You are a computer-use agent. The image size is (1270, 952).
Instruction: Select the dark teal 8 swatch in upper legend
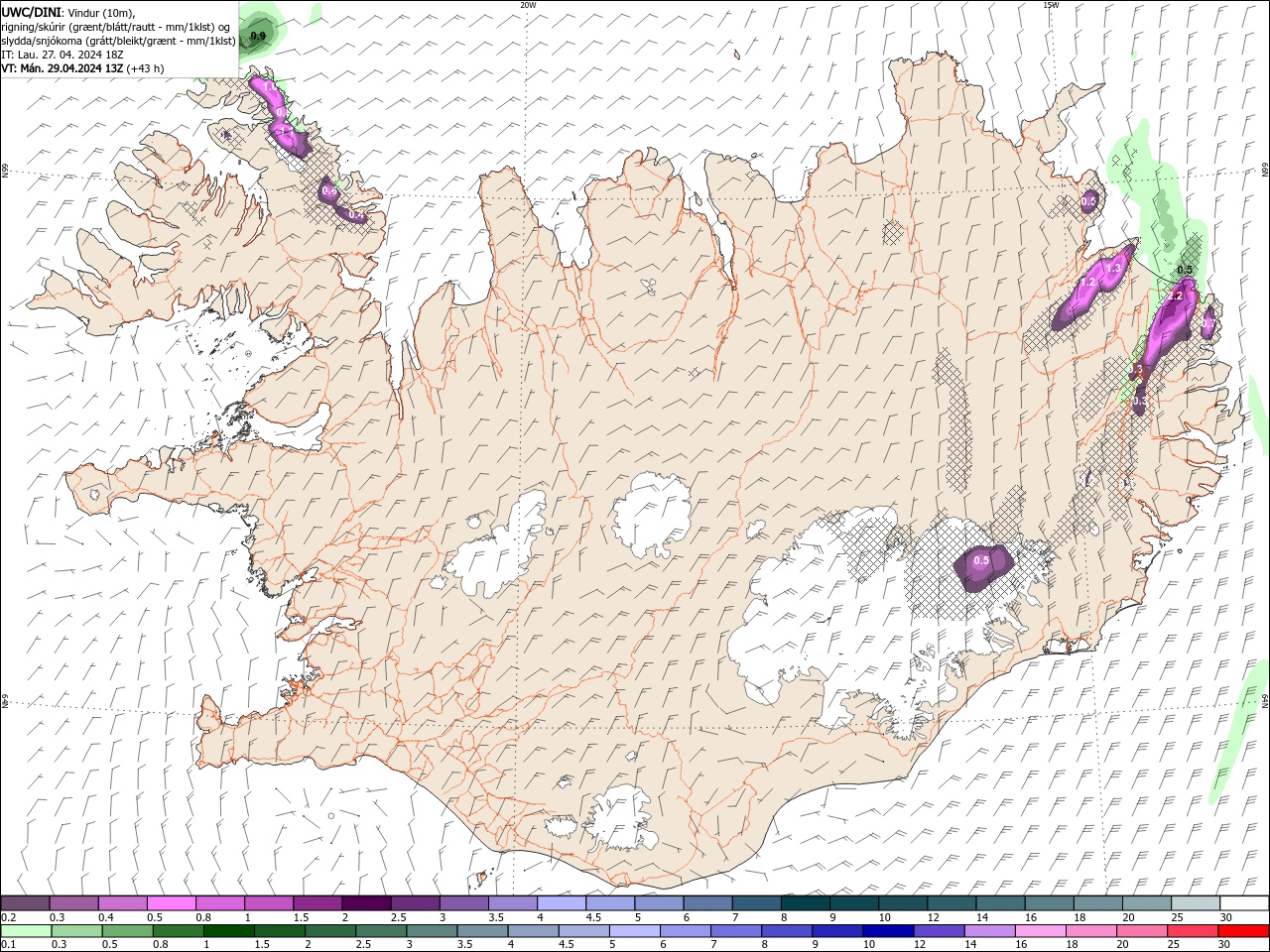pos(805,902)
